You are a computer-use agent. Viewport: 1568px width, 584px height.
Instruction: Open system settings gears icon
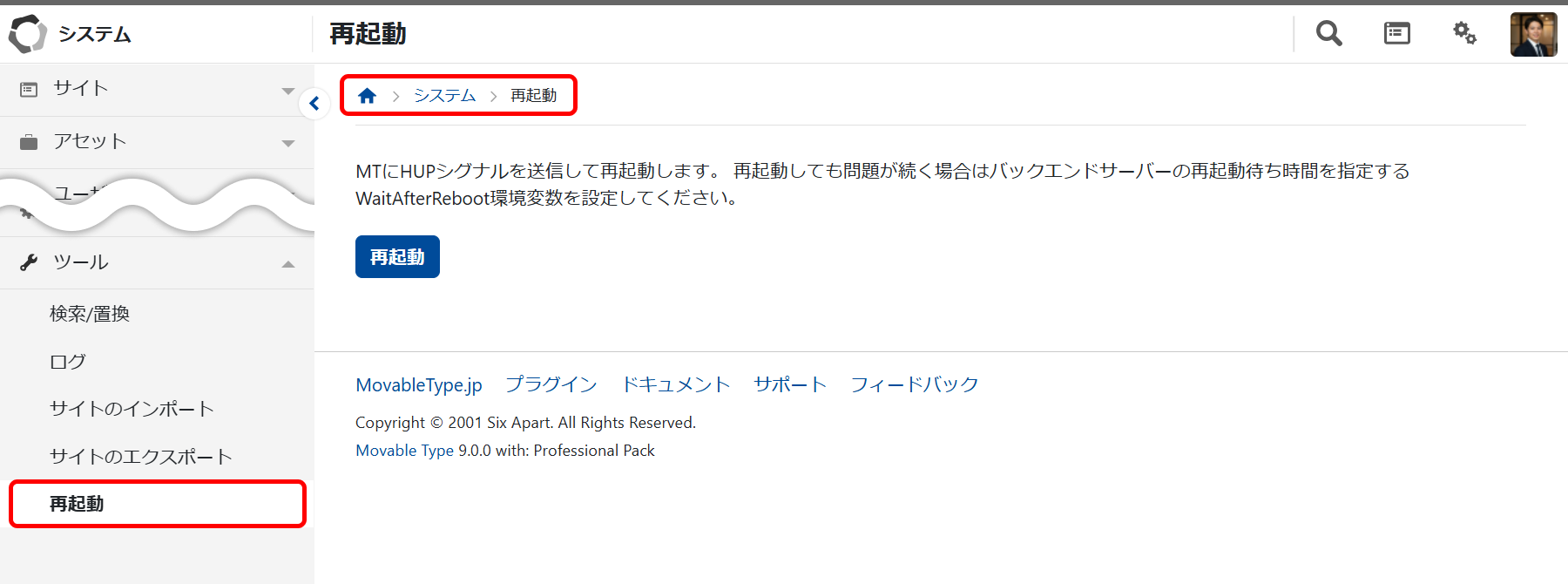tap(1464, 34)
